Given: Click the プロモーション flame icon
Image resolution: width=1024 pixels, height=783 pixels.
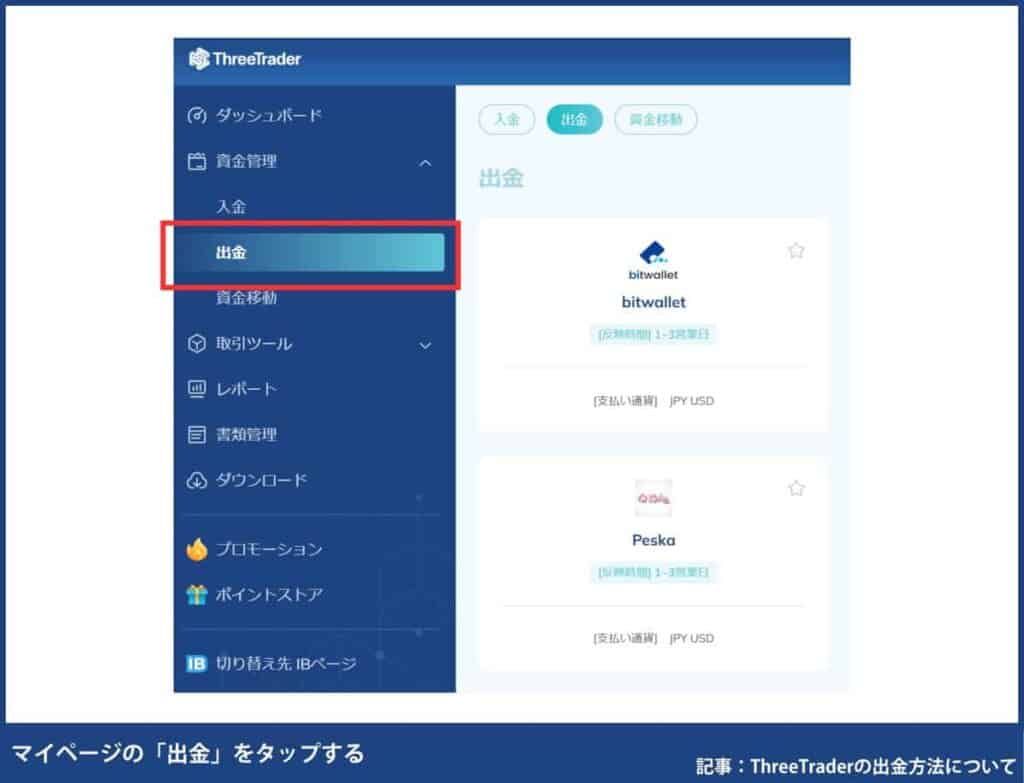Looking at the screenshot, I should click(x=197, y=549).
